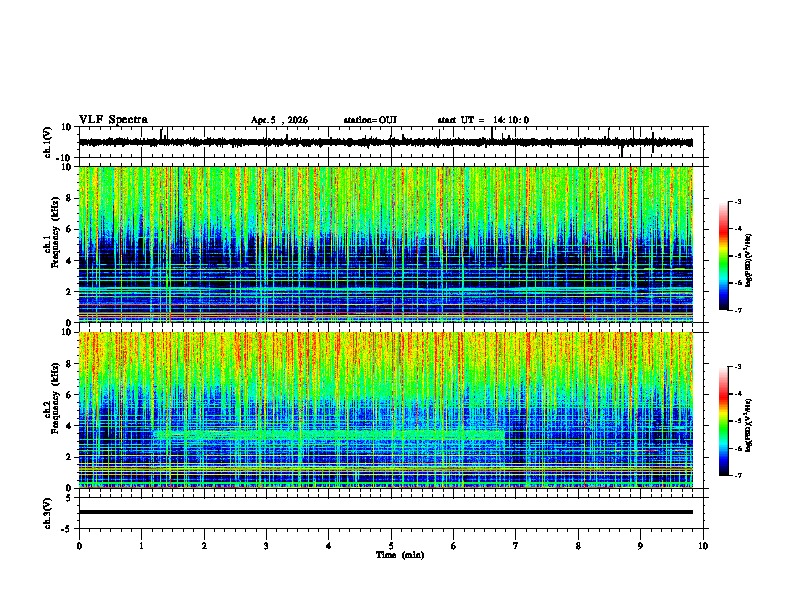Click the 'VLF Spectra' title text

coord(113,119)
